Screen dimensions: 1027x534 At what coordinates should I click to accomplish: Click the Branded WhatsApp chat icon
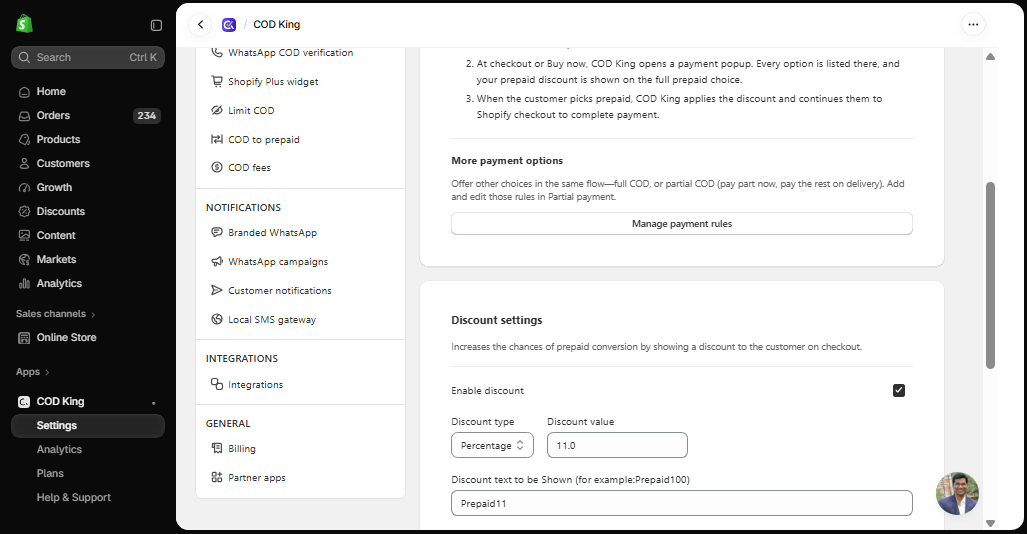coord(217,232)
